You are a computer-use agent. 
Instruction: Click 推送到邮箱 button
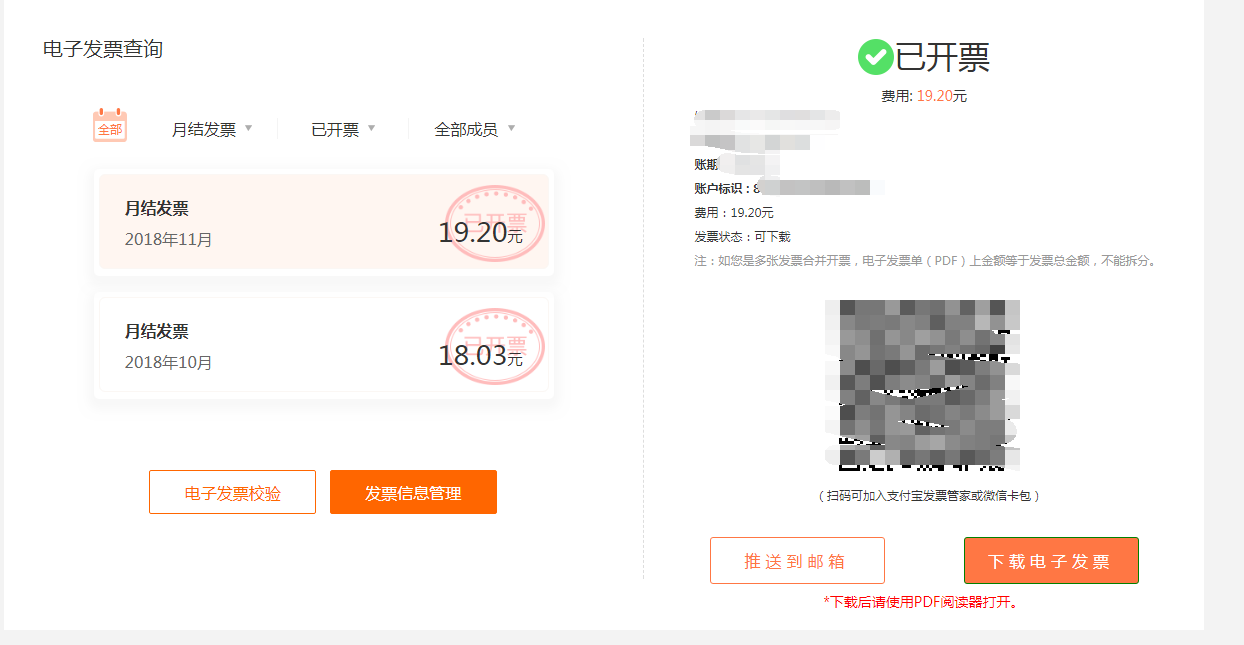(x=797, y=560)
